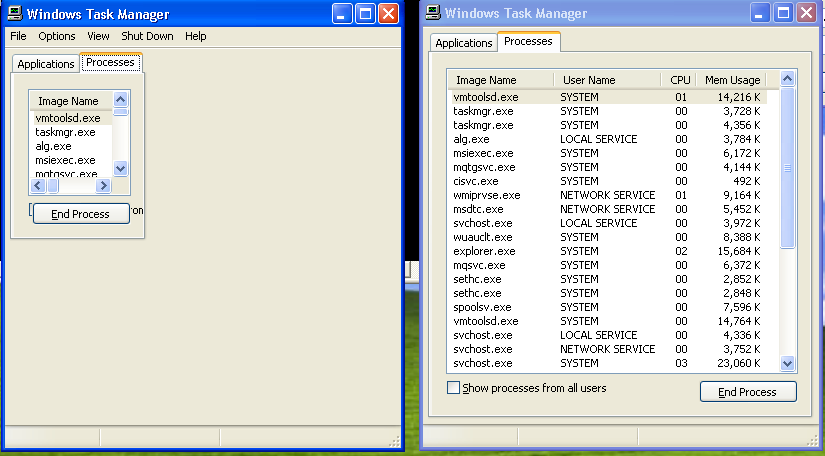Click the title bar icon of left Task Manager
This screenshot has width=825, height=456.
click(15, 13)
